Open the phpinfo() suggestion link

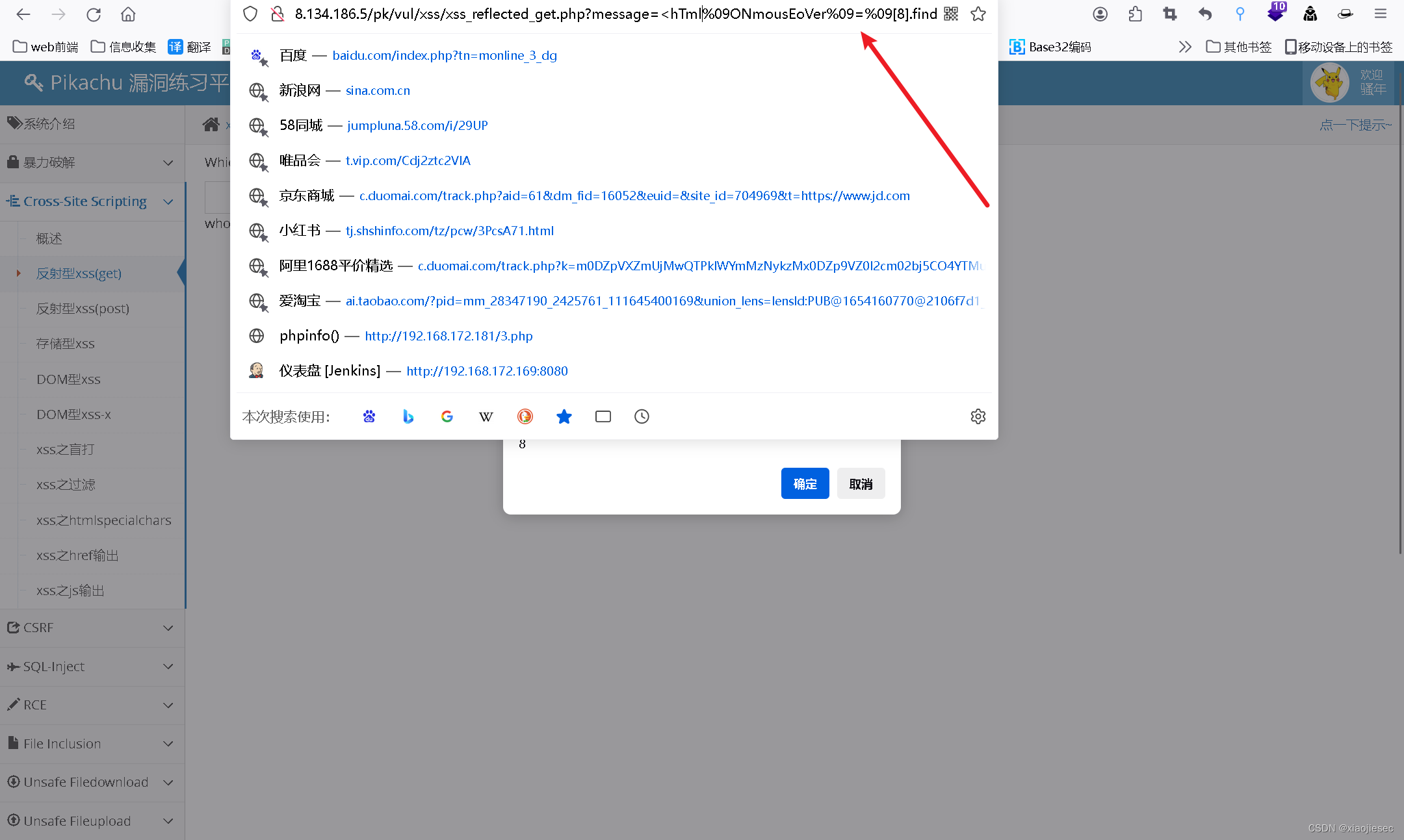[448, 336]
